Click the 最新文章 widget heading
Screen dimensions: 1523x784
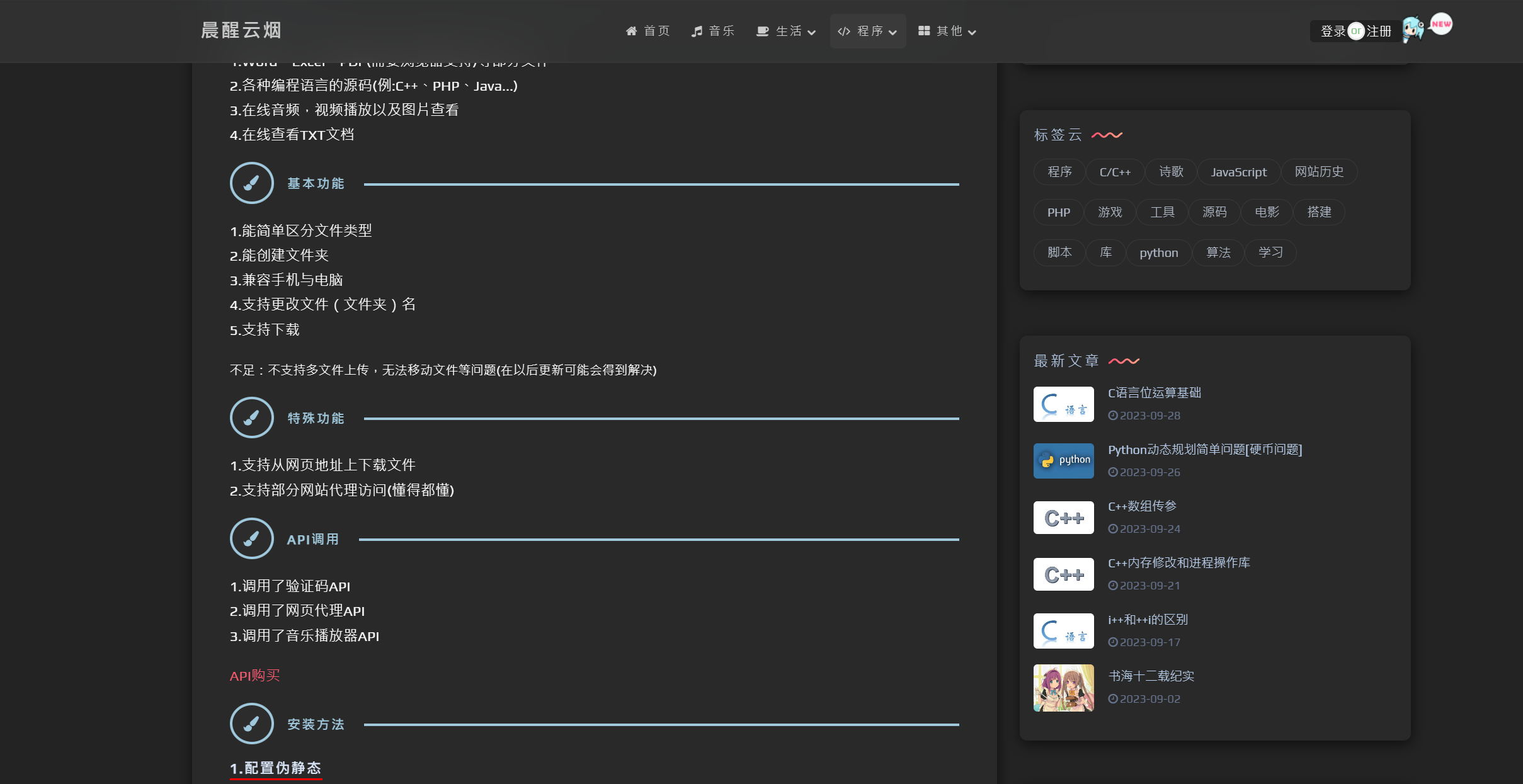[1066, 361]
